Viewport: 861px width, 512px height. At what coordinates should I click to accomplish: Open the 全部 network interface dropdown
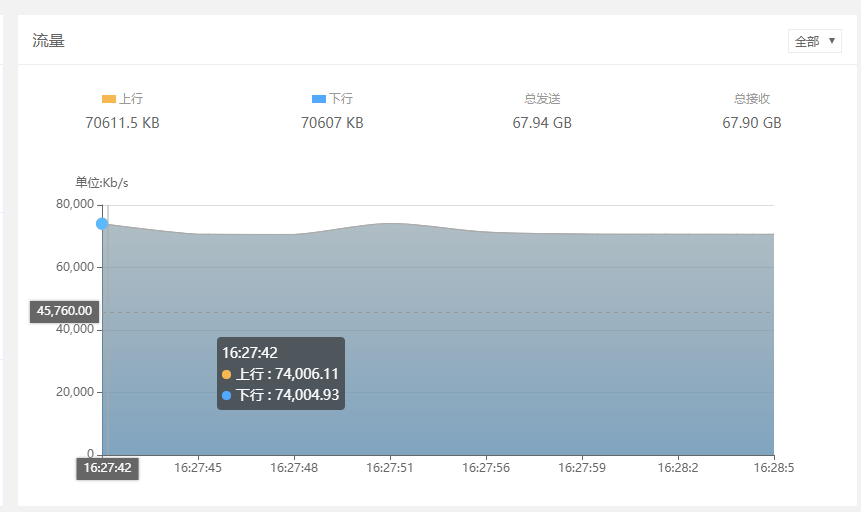click(x=814, y=41)
